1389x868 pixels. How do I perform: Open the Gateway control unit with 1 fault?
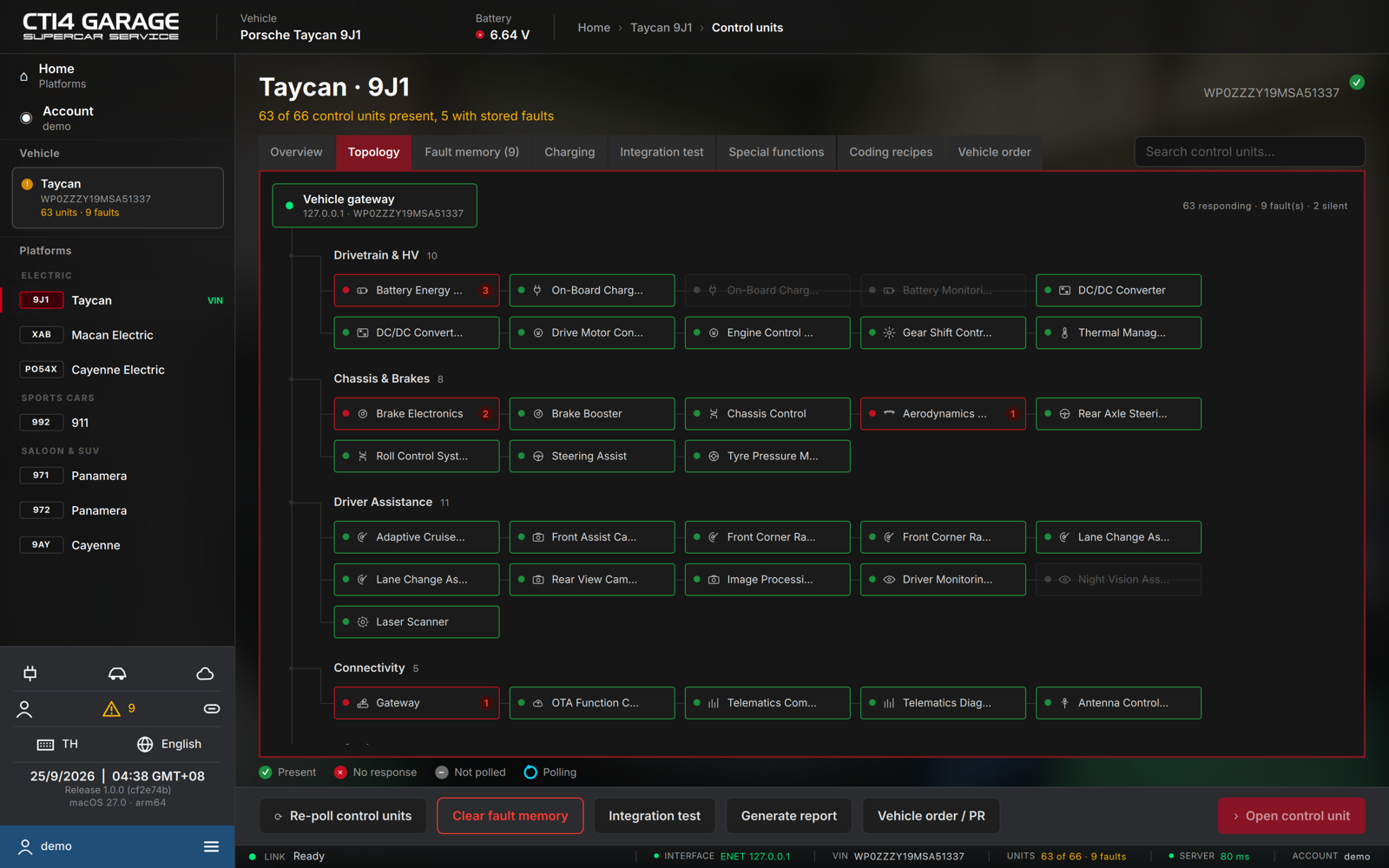(x=417, y=703)
